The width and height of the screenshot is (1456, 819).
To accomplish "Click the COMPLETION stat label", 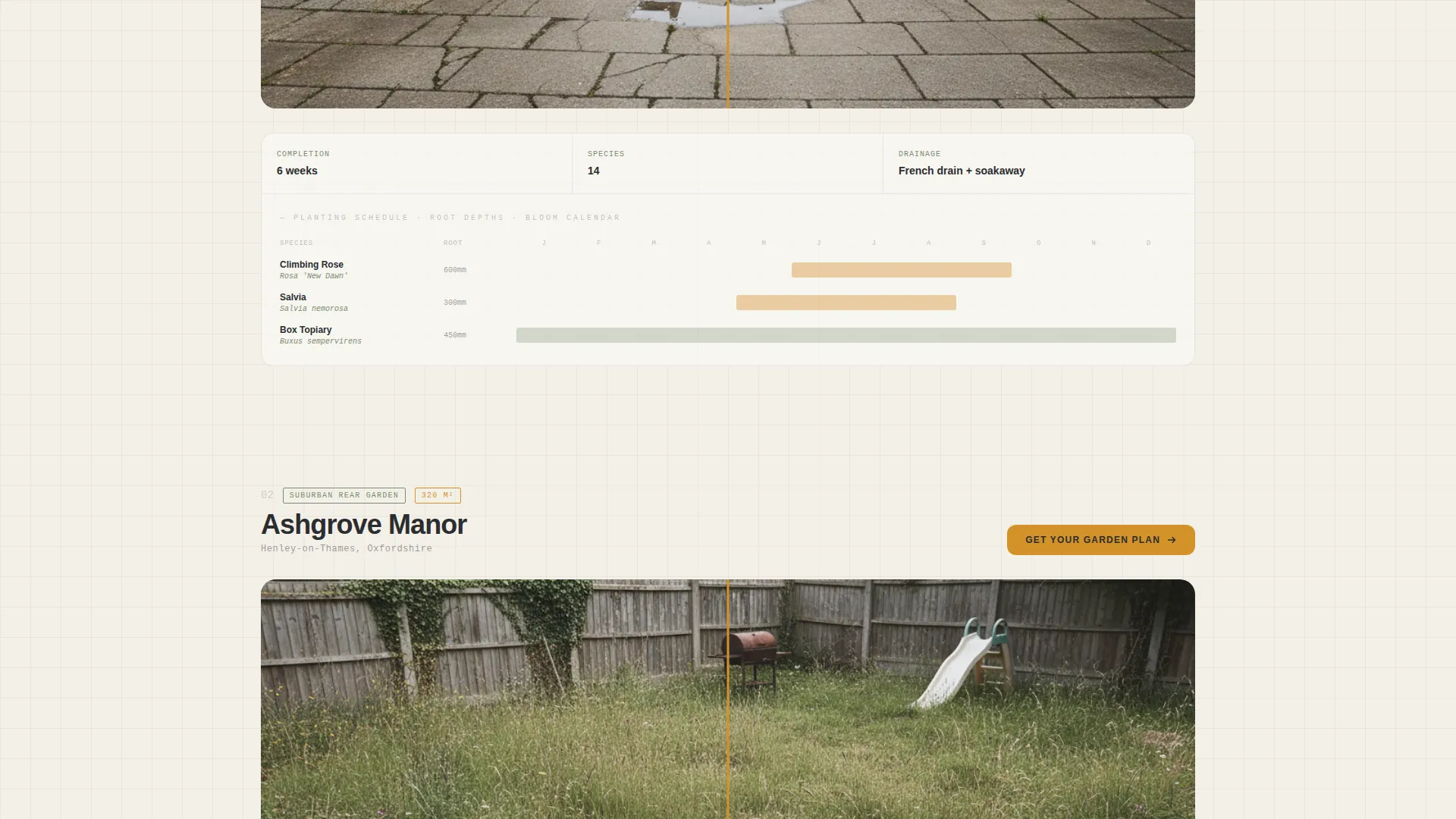I will coord(303,154).
